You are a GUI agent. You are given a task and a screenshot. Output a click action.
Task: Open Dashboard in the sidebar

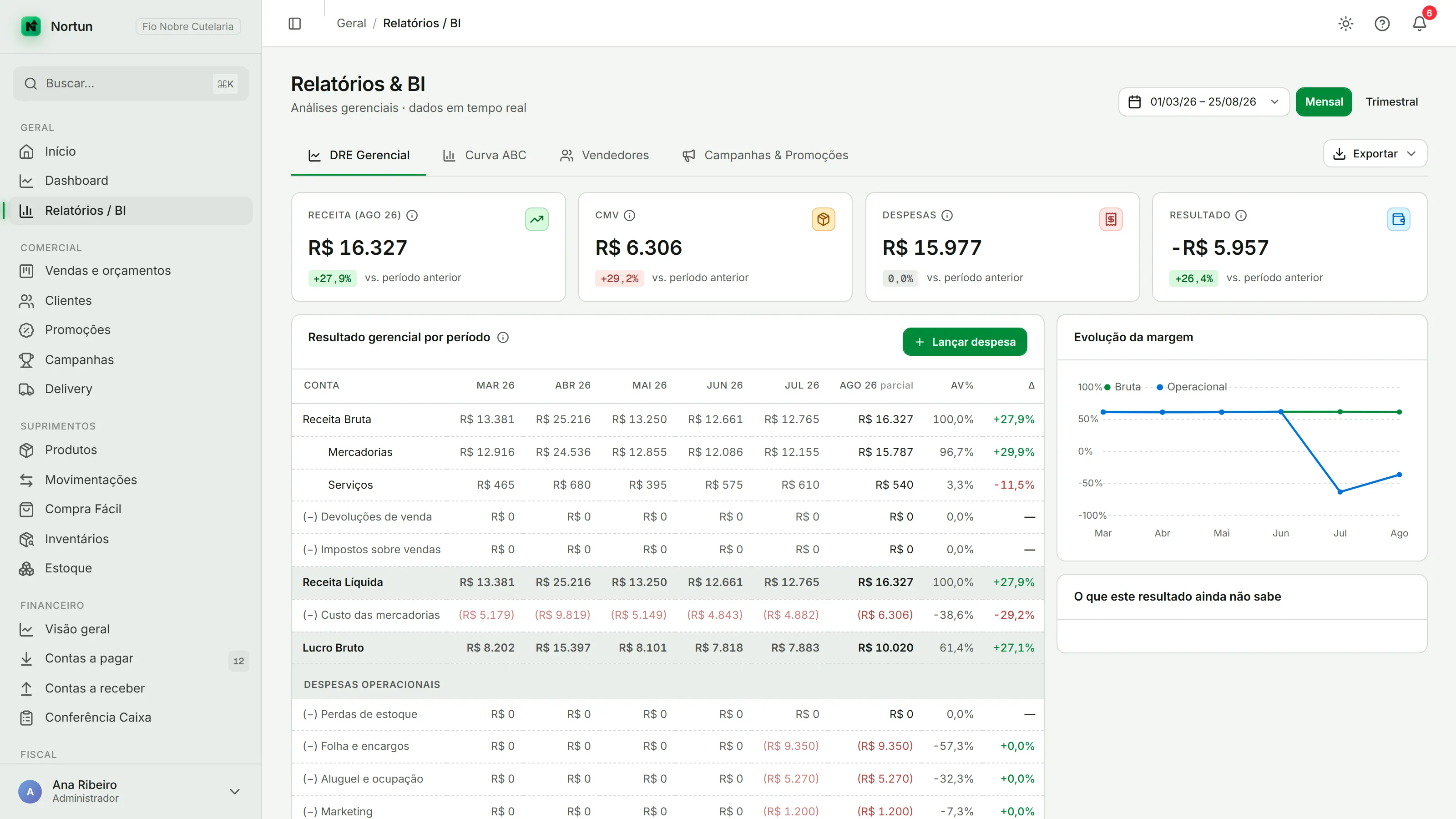[x=131, y=181]
